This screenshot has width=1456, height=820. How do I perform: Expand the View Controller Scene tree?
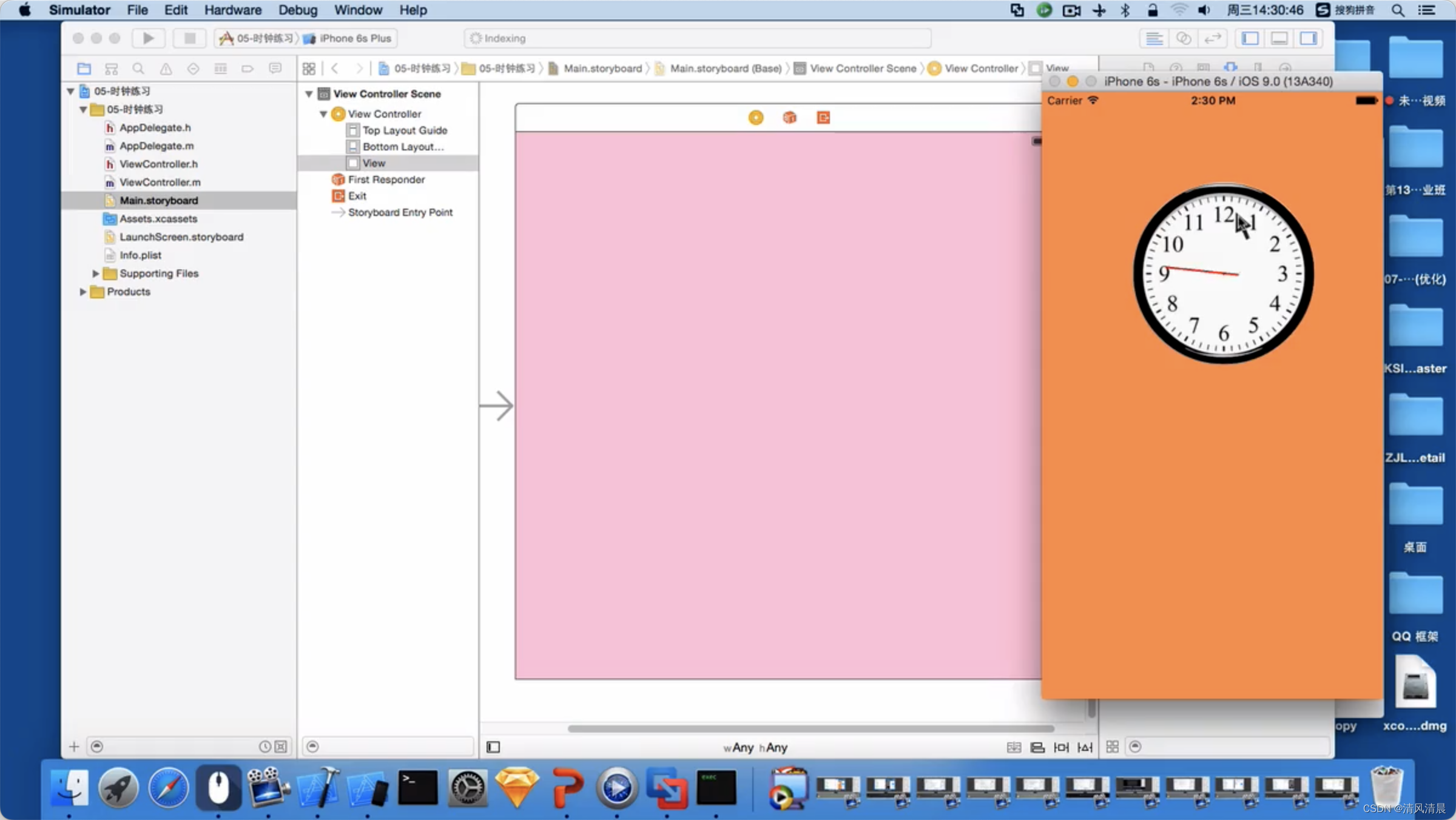(x=309, y=93)
